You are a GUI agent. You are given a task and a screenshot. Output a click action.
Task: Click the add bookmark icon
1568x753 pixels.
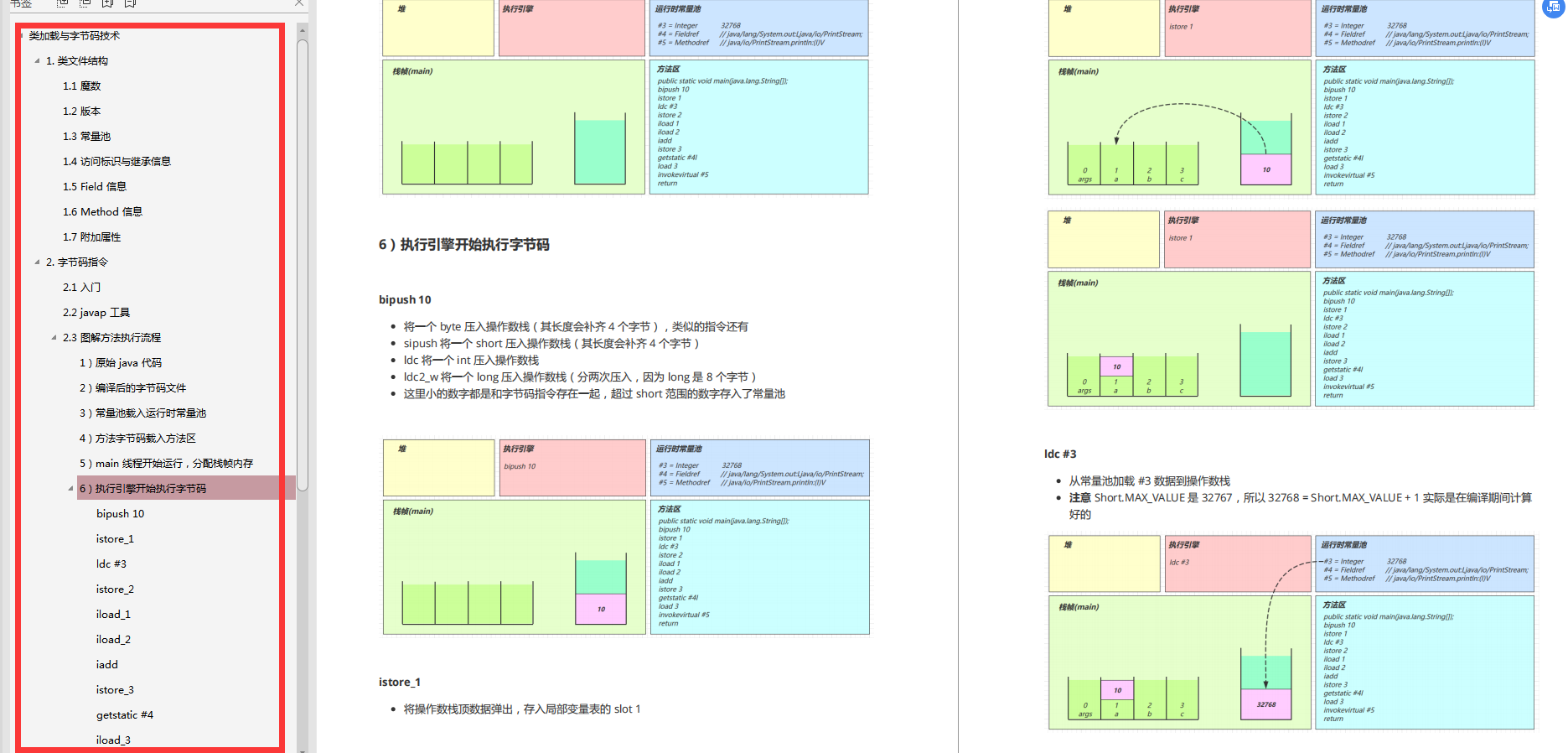coord(107,3)
